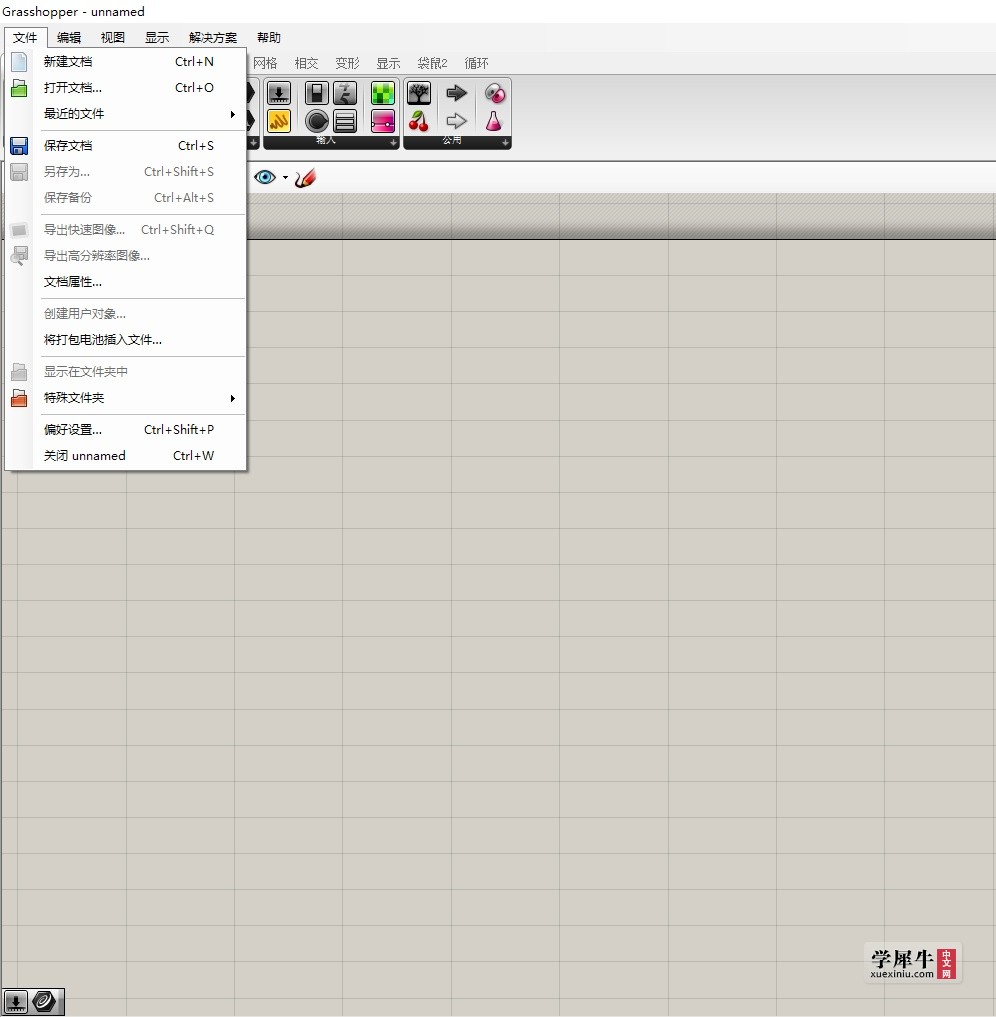Switch to the 相交 component tab

pyautogui.click(x=306, y=63)
